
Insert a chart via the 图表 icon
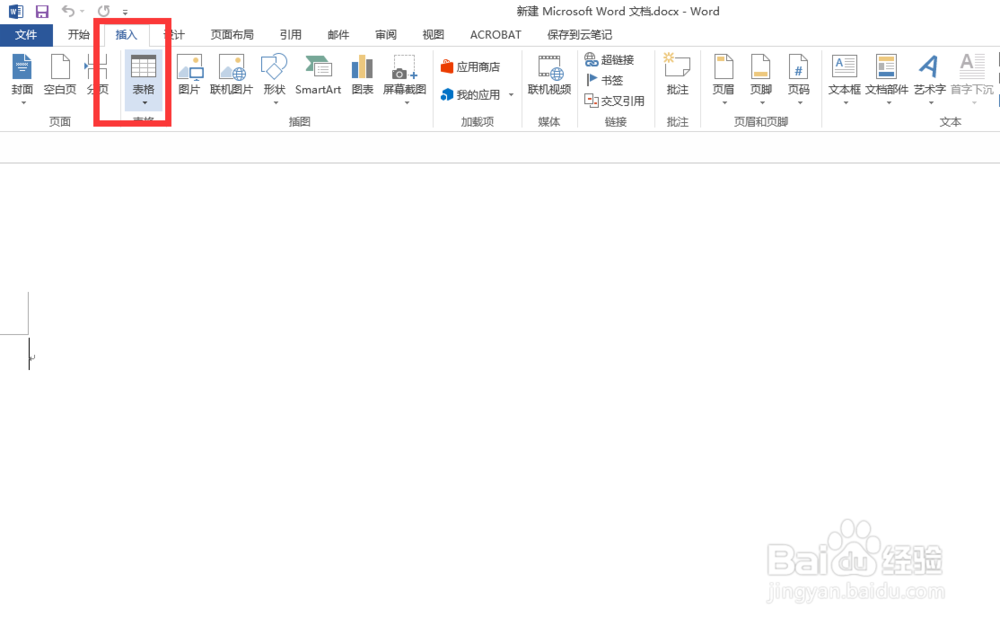coord(361,75)
